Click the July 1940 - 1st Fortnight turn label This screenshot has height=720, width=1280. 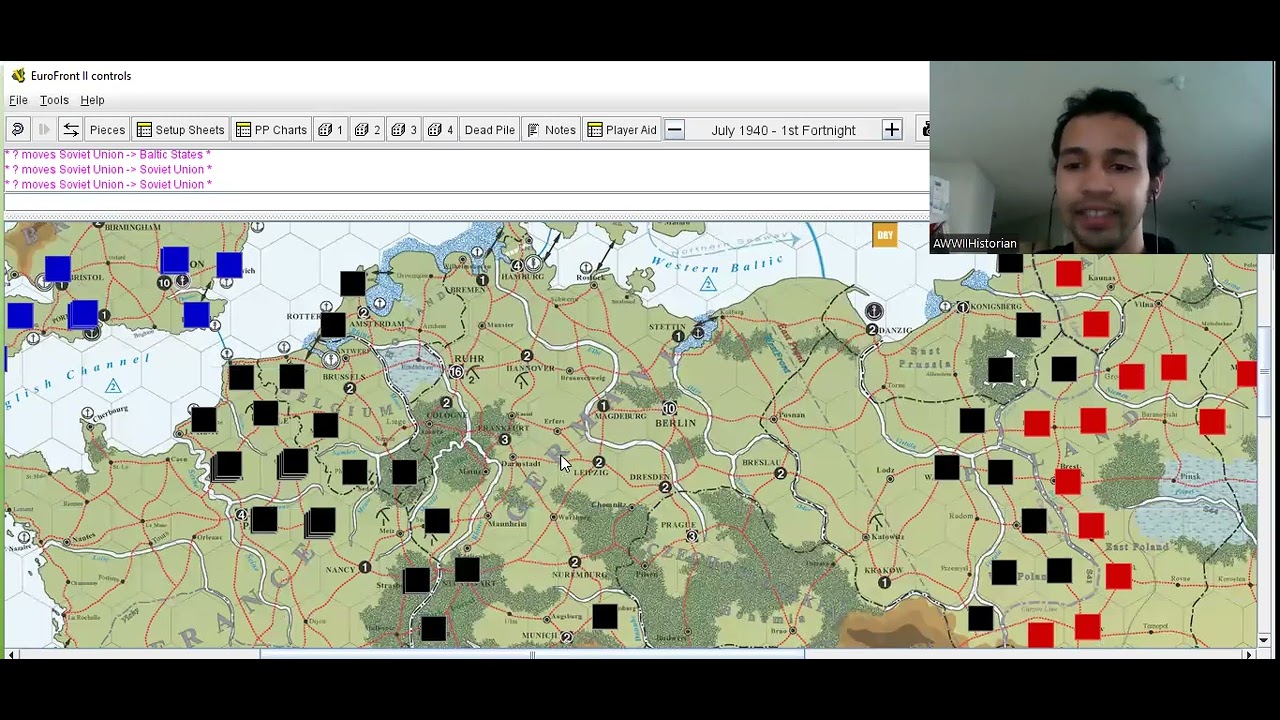click(x=783, y=130)
